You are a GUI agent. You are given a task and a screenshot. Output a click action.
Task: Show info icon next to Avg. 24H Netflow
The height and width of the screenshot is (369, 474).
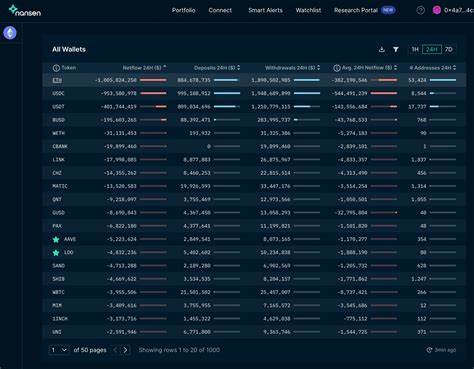coord(337,68)
